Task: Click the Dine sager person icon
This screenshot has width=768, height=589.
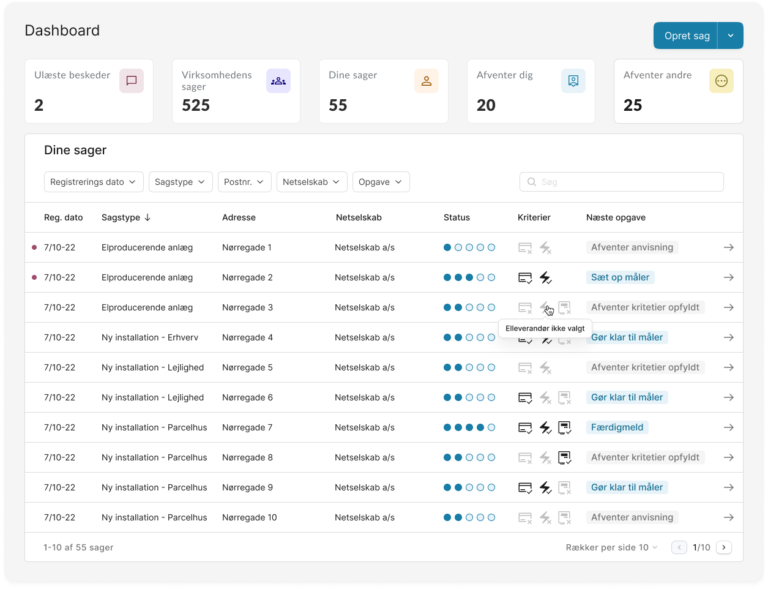Action: pos(426,81)
